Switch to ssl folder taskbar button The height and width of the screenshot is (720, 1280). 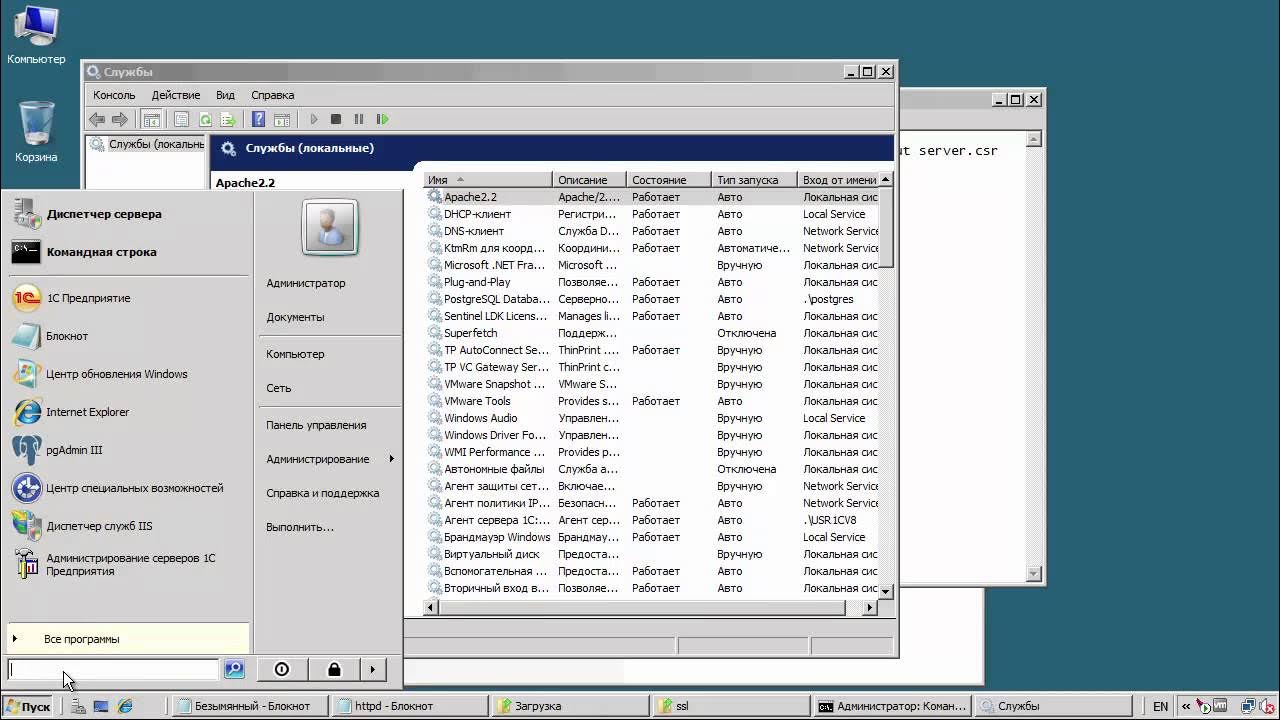(729, 706)
